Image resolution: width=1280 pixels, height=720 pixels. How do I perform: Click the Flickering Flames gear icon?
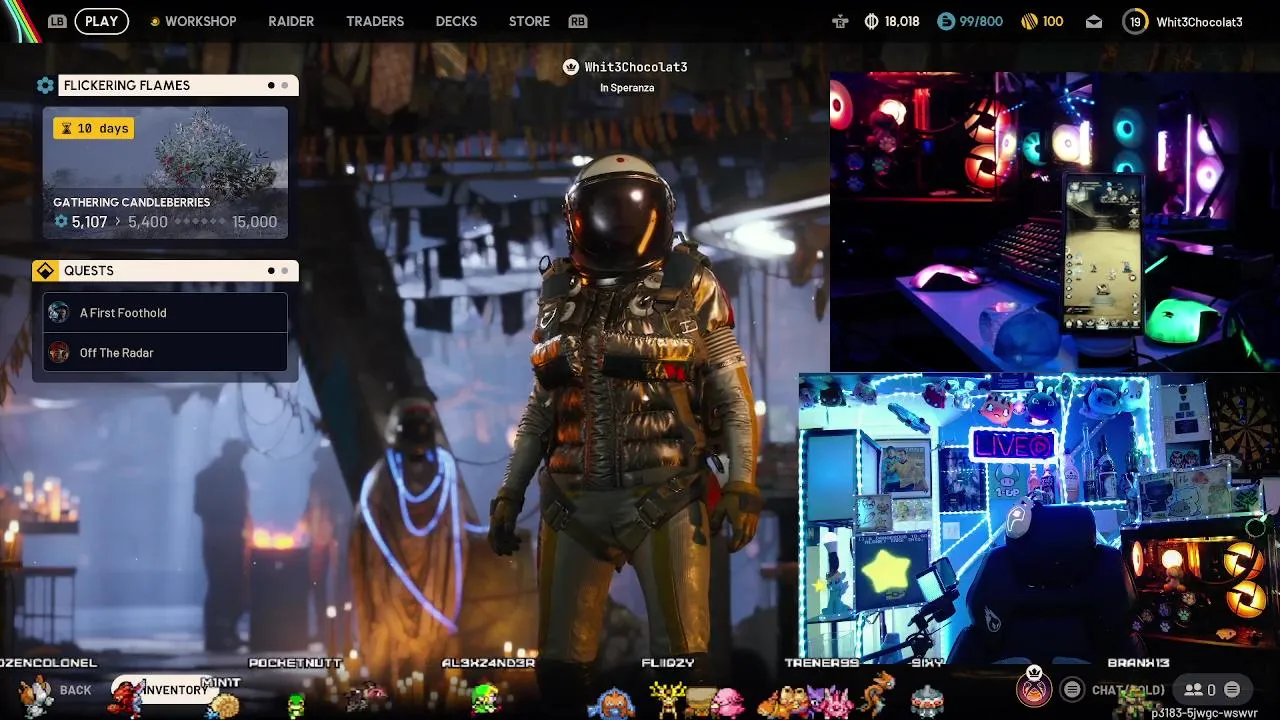pos(45,85)
